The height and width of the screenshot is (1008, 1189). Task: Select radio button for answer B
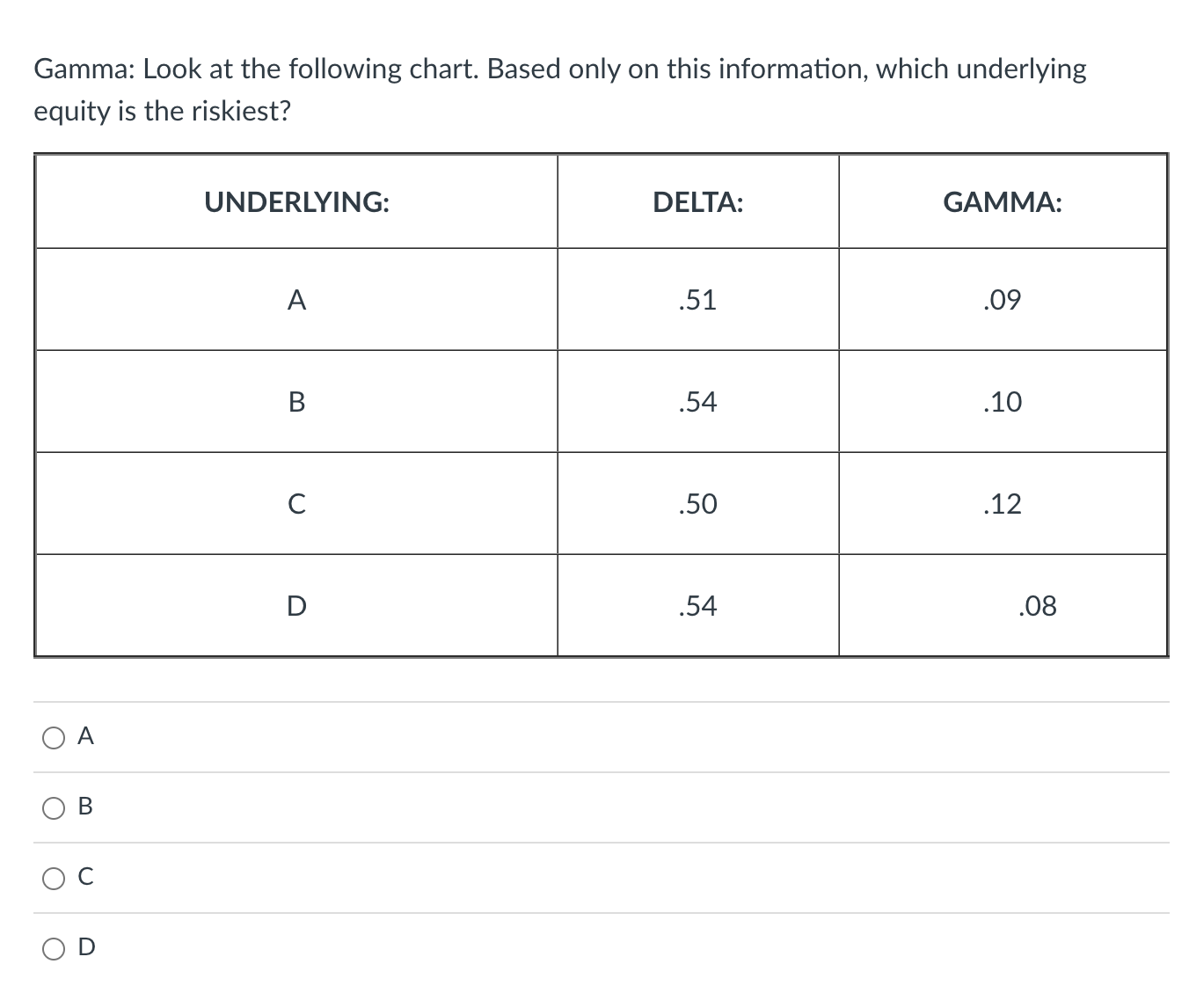click(53, 807)
